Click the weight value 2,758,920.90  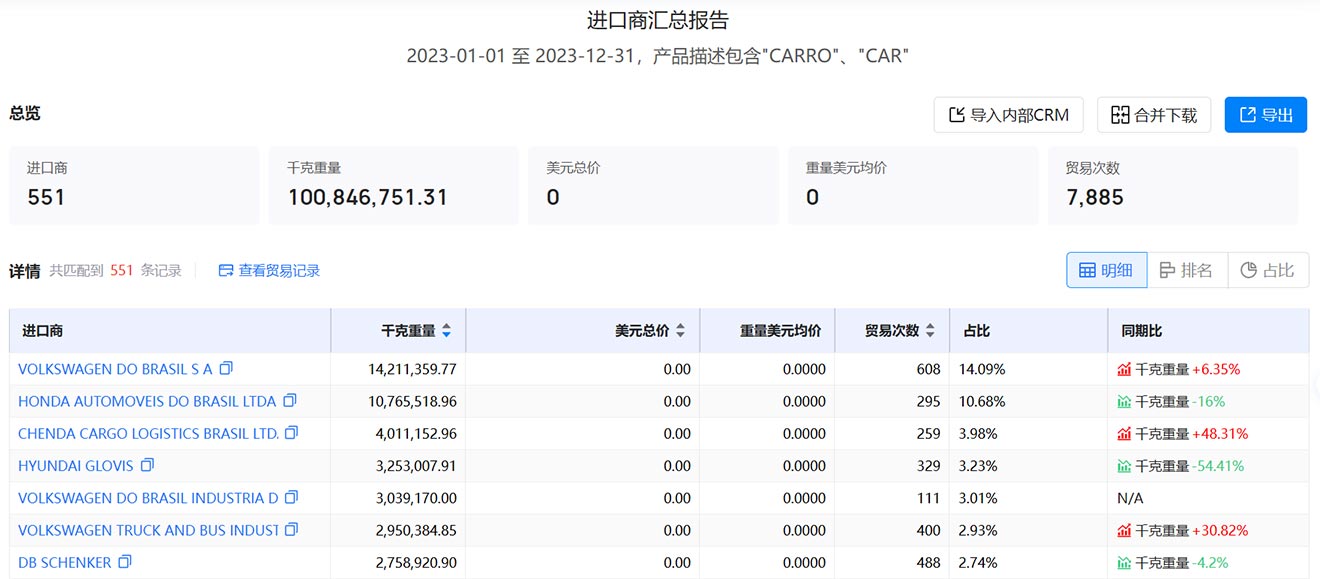416,562
